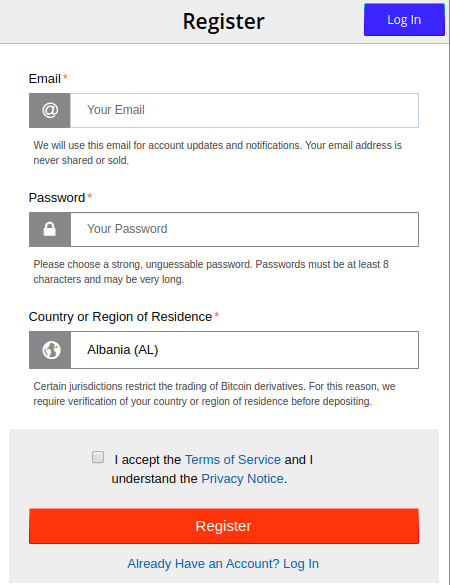Open the Terms of Service link
Screen dimensions: 450x585
tap(233, 460)
